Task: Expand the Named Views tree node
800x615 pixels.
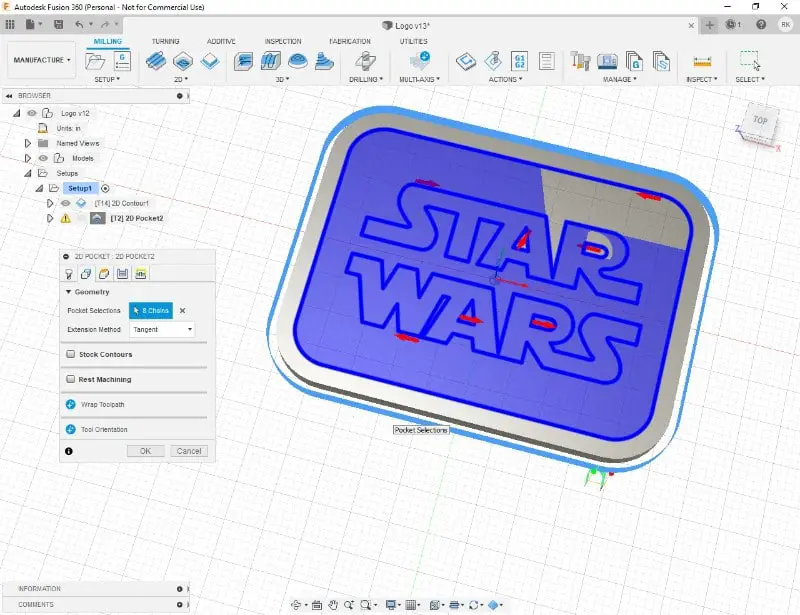Action: pyautogui.click(x=28, y=143)
